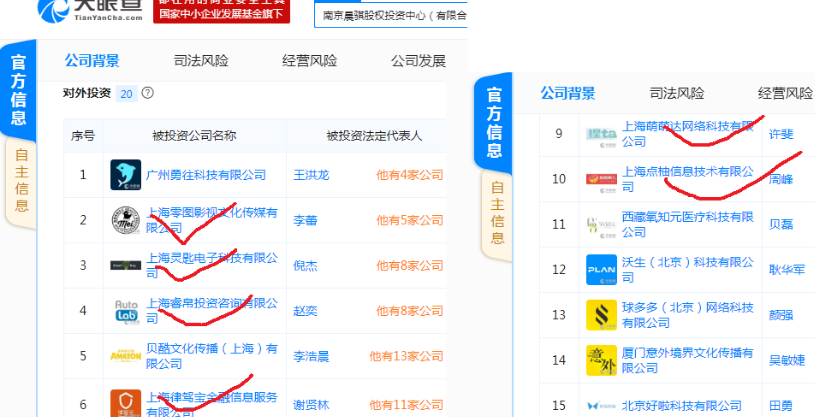The image size is (815, 417).
Task: Open AMATON logo of 贝酷文化传播
Action: tap(126, 356)
